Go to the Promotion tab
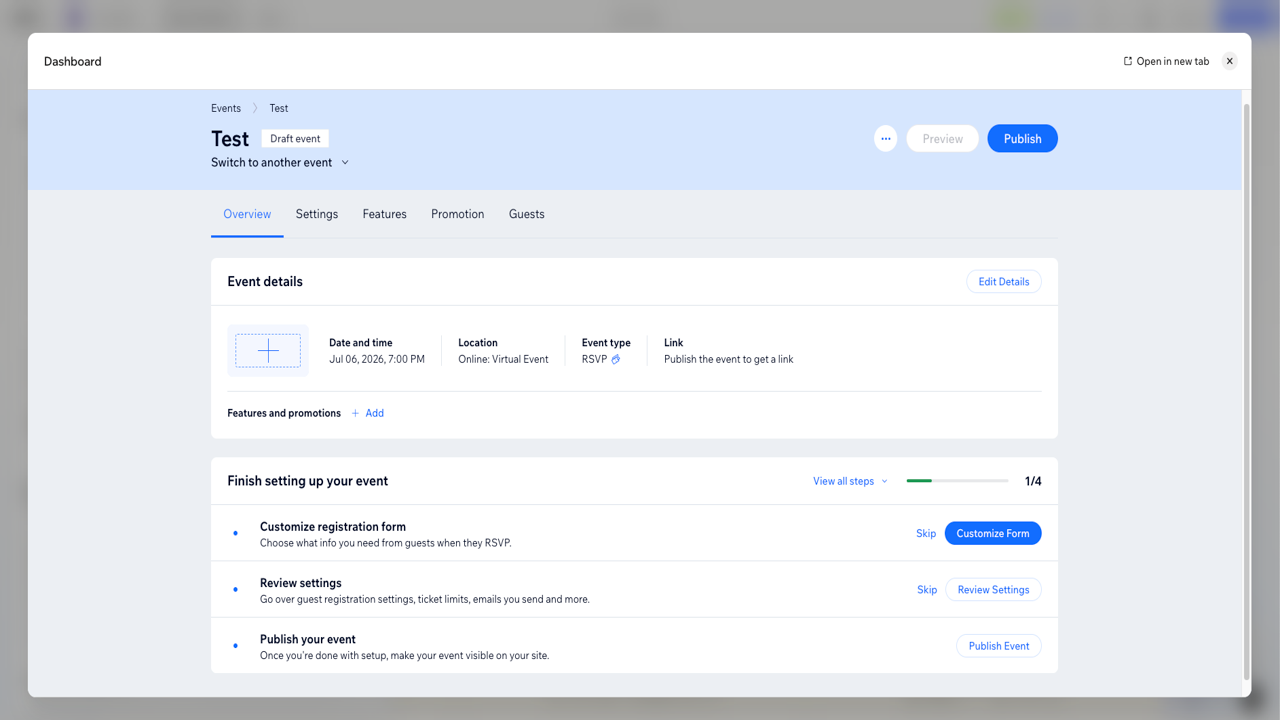The height and width of the screenshot is (720, 1280). [x=457, y=214]
